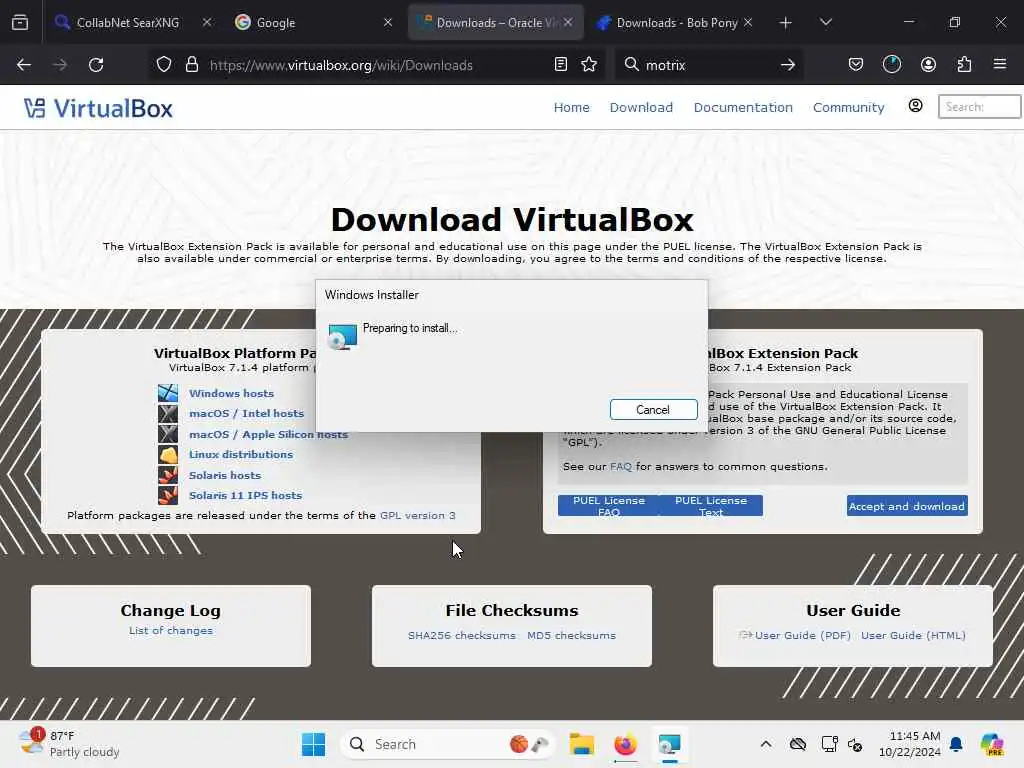
Task: Open the Windows hosts download link
Action: coord(231,393)
